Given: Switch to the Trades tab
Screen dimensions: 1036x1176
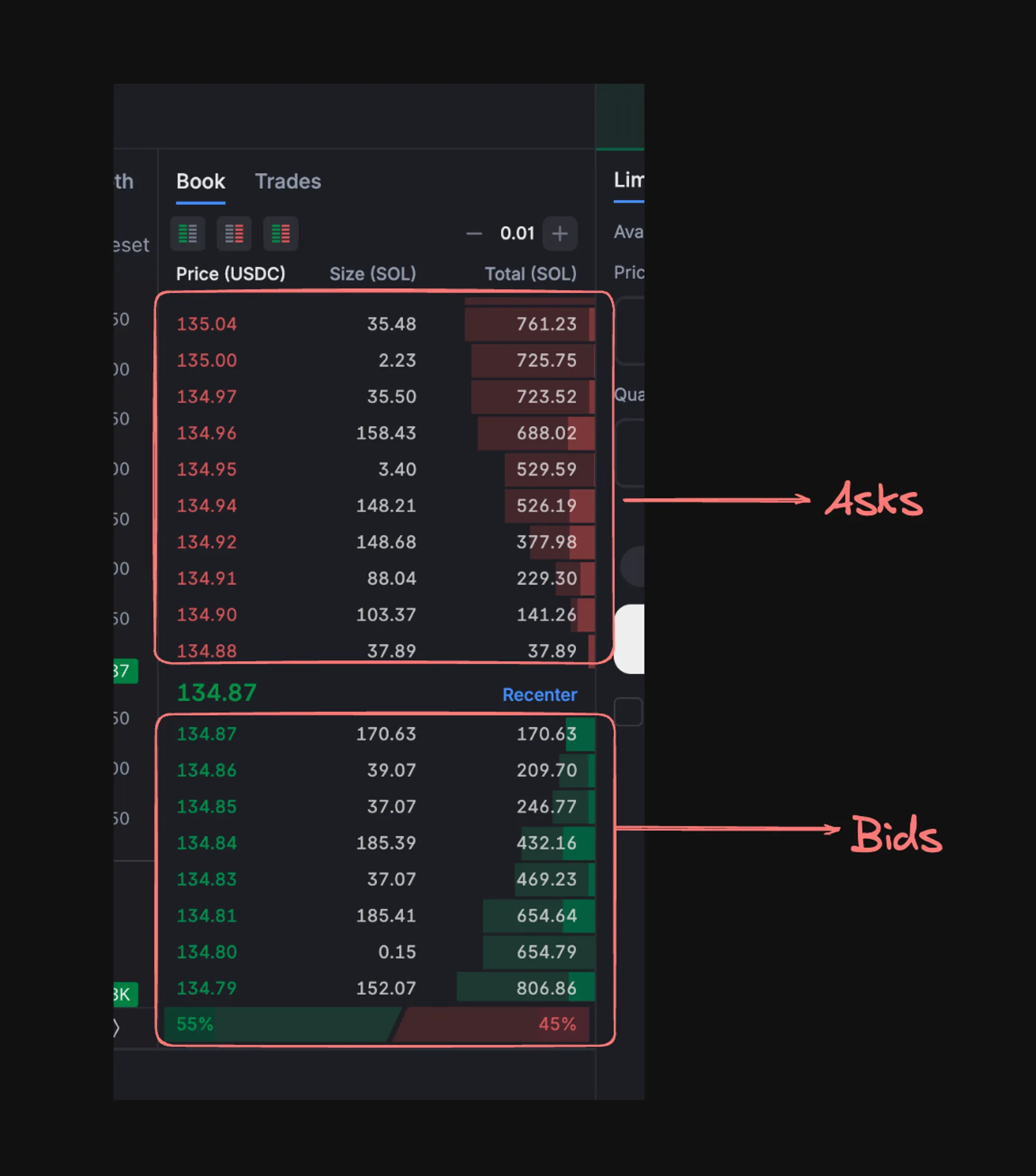Looking at the screenshot, I should click(288, 182).
